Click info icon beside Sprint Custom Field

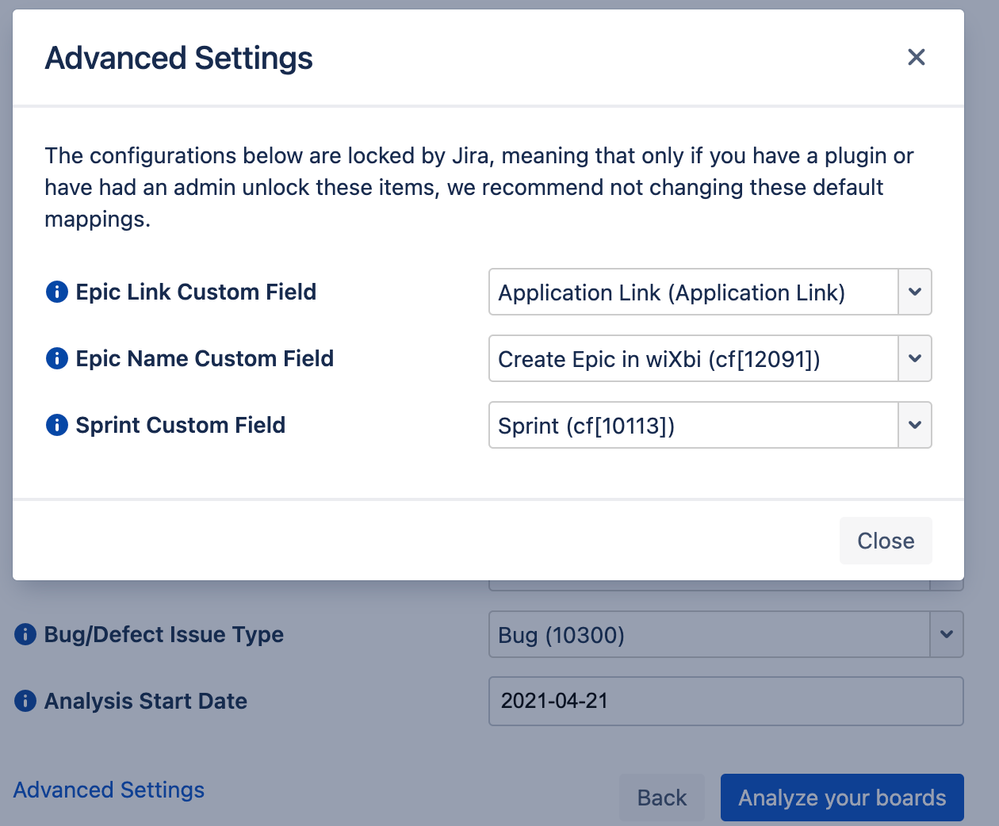tap(57, 425)
